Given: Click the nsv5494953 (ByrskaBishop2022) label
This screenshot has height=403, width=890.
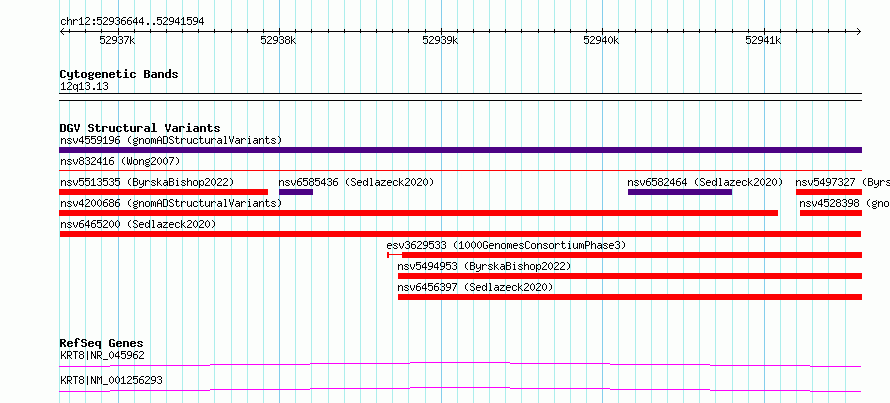Looking at the screenshot, I should 484,266.
